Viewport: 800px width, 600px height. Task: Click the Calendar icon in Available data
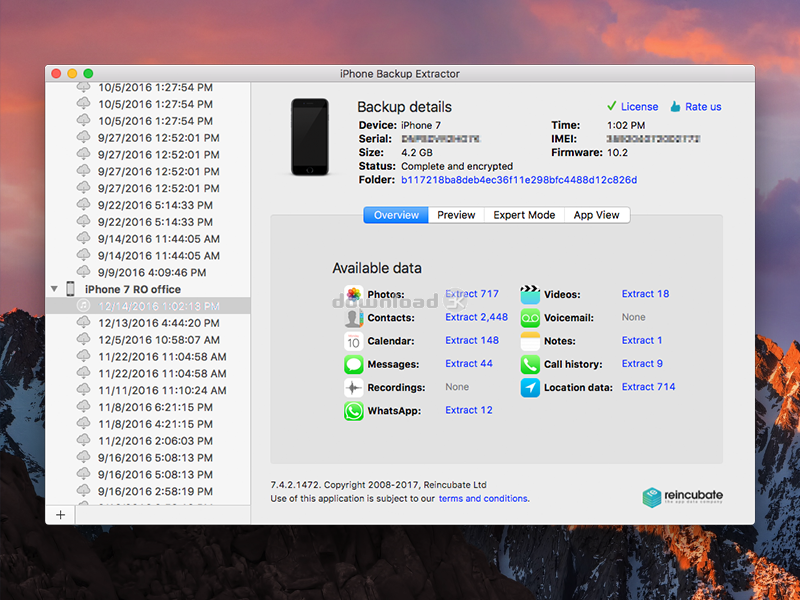(x=354, y=341)
